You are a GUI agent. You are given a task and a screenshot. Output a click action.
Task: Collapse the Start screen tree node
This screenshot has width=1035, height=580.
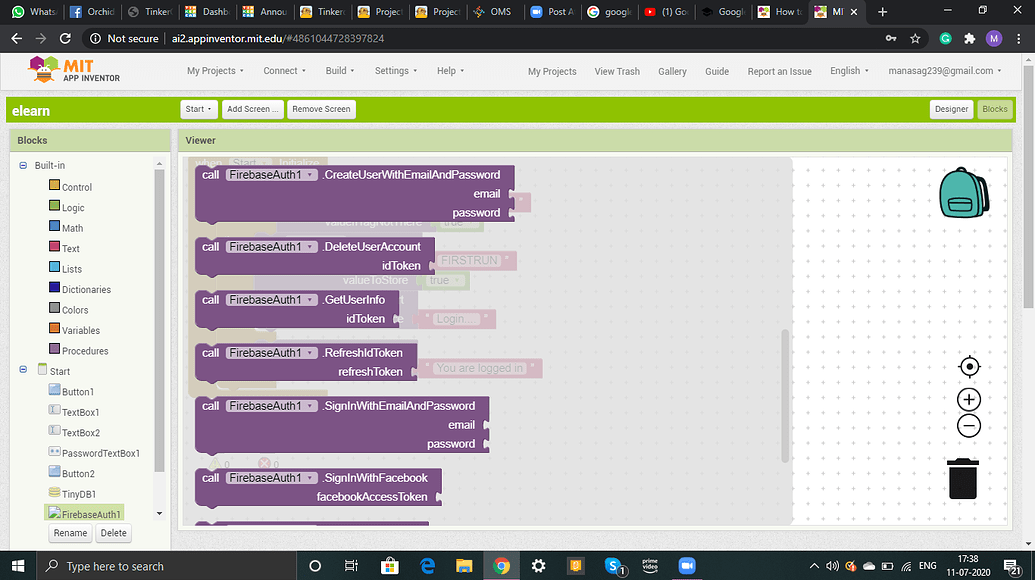pyautogui.click(x=23, y=371)
